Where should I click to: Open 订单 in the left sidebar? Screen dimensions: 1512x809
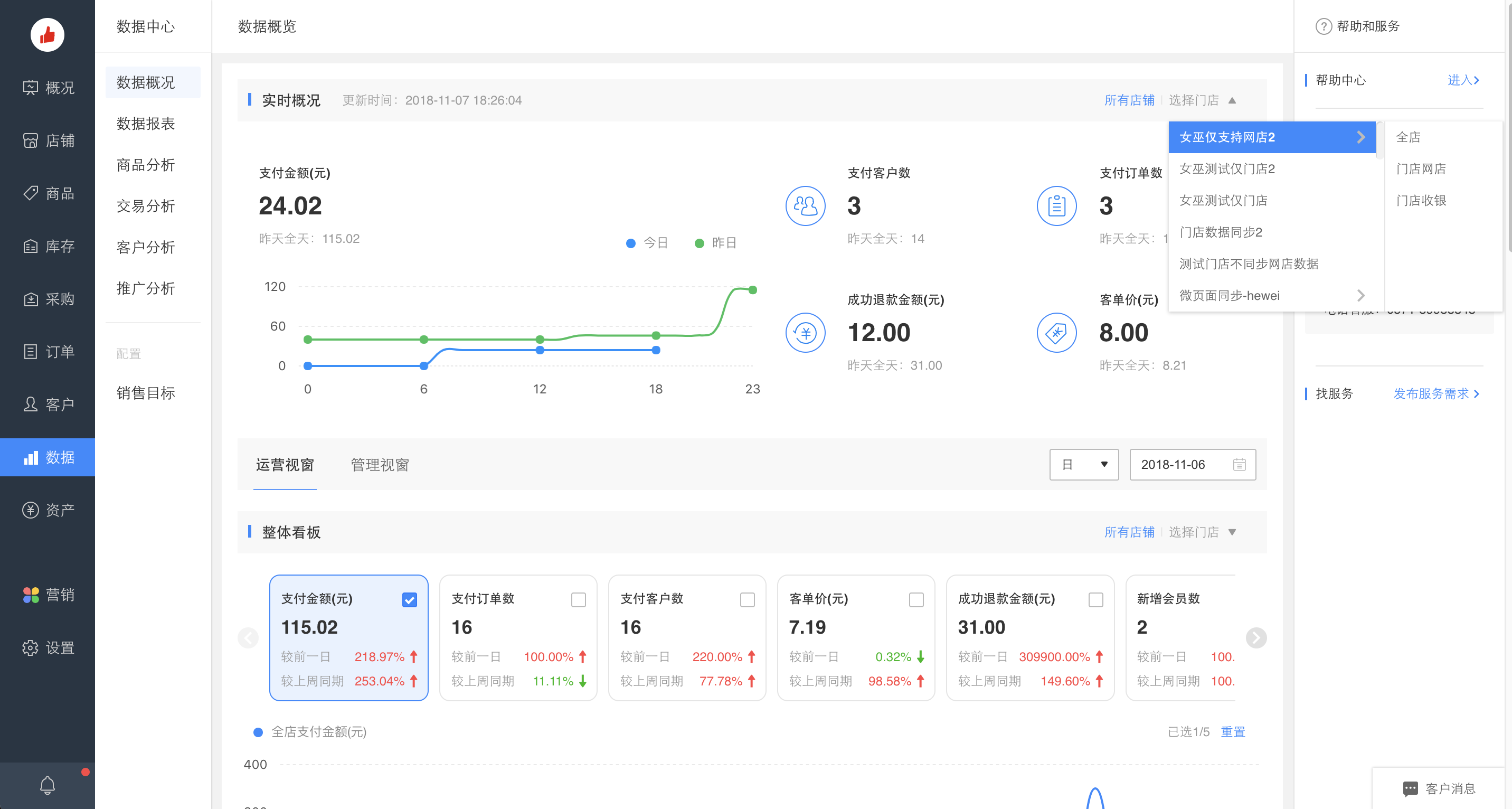(48, 352)
